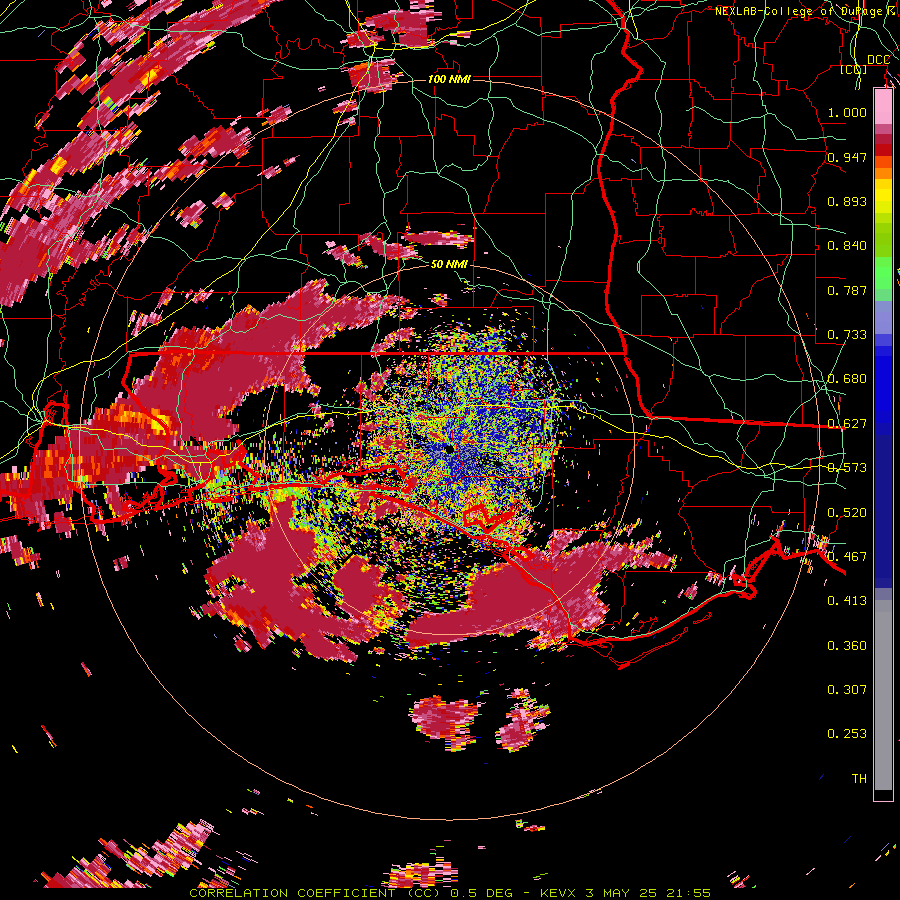Select the 0.520 legend value

coord(847,513)
